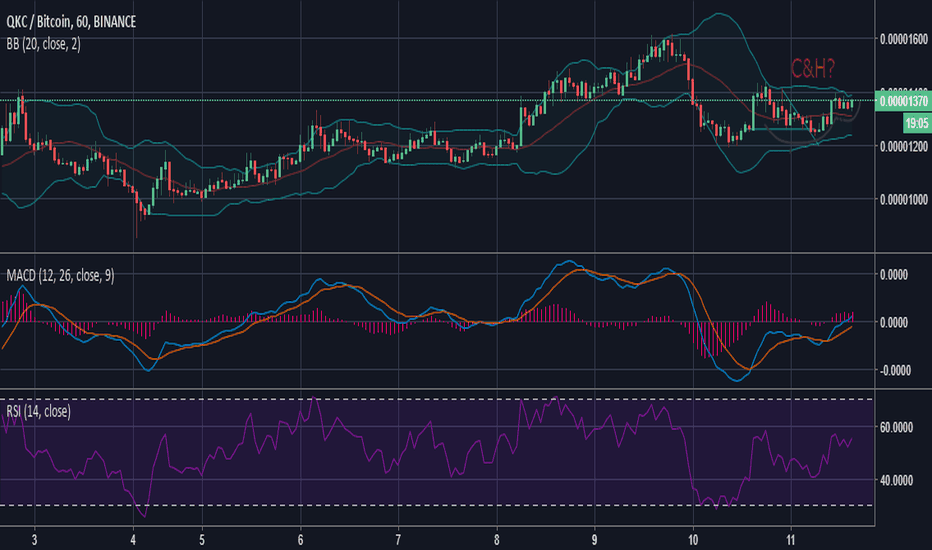Screen dimensions: 932x550
Task: Click date label 4 on time axis
Action: (133, 540)
